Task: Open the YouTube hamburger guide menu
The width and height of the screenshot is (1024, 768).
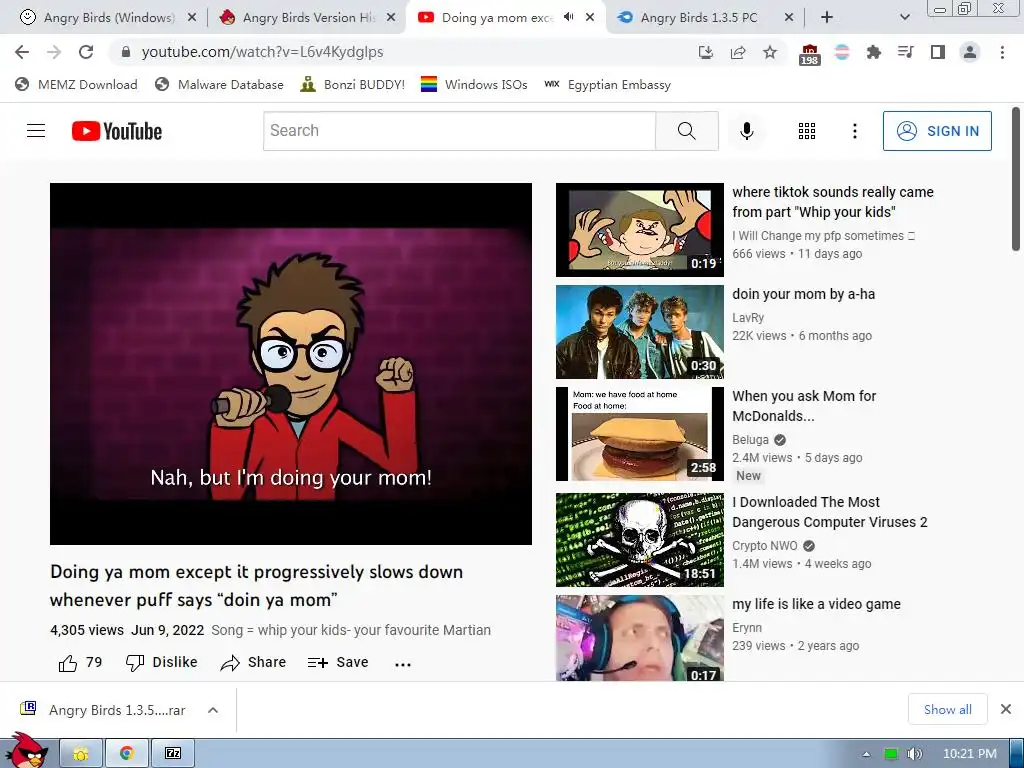Action: (x=36, y=131)
